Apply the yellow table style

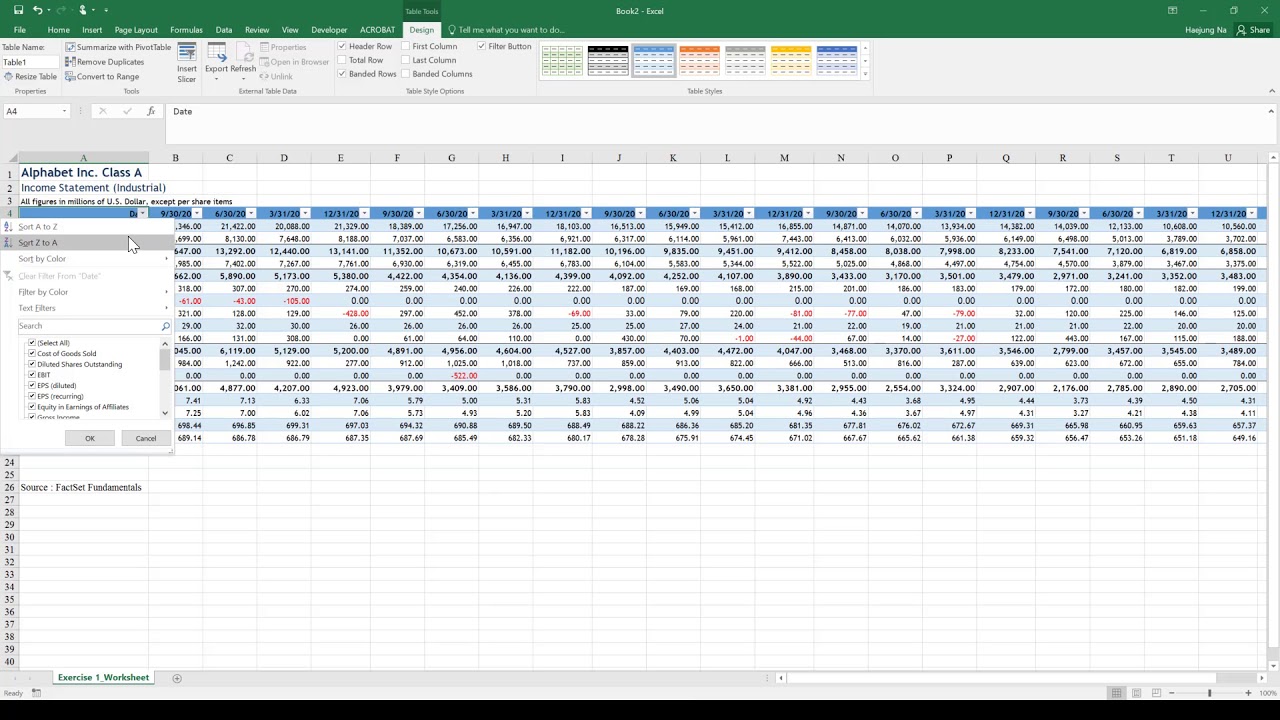[x=790, y=61]
